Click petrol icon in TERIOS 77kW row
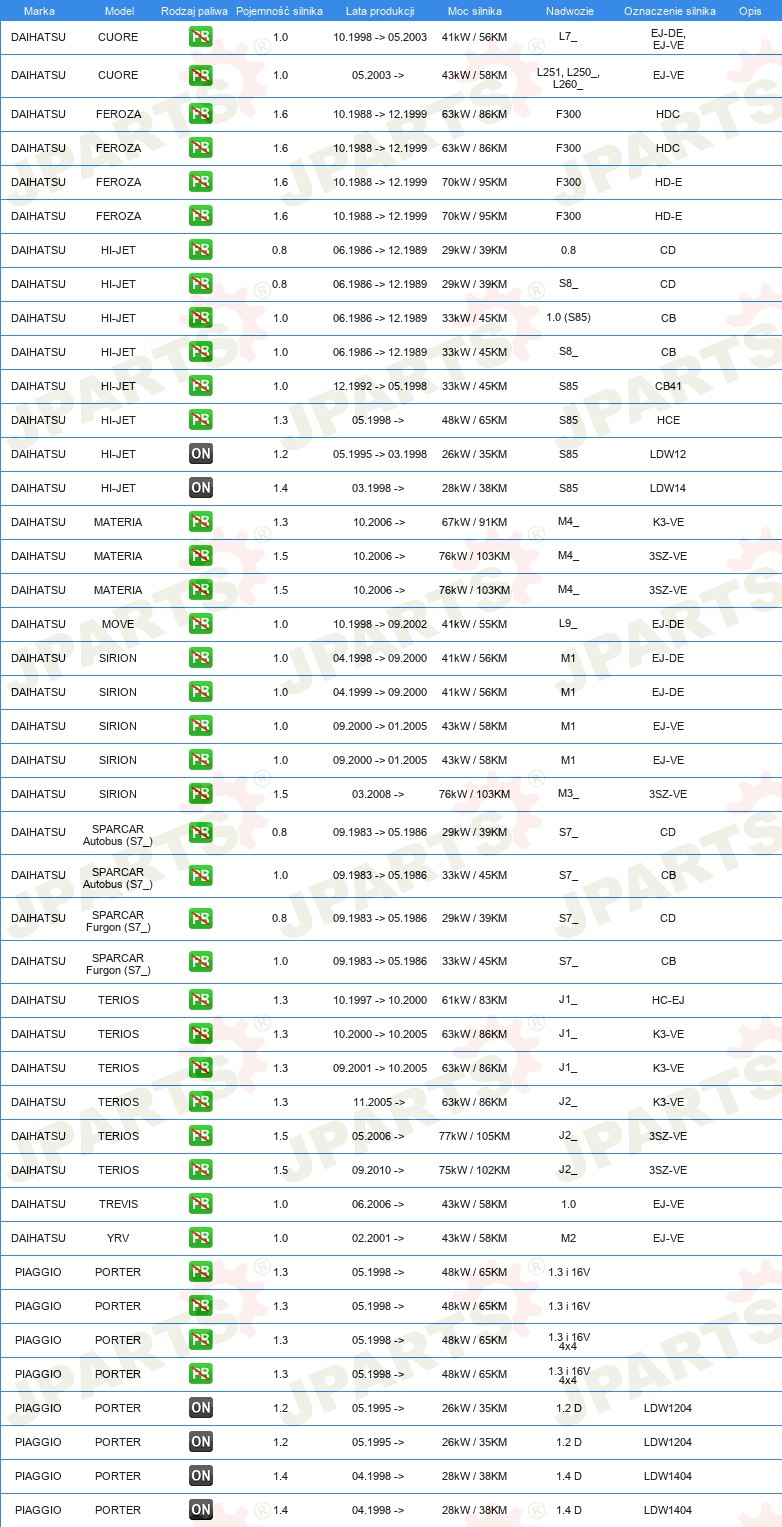This screenshot has width=782, height=1527. (x=200, y=1136)
